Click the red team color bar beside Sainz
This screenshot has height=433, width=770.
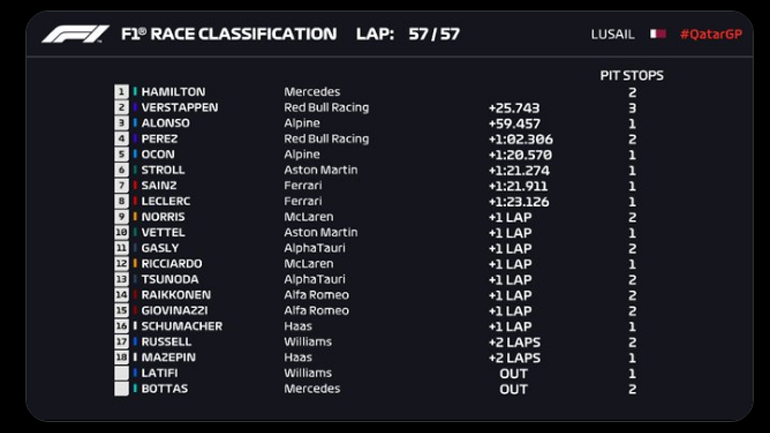pos(135,185)
